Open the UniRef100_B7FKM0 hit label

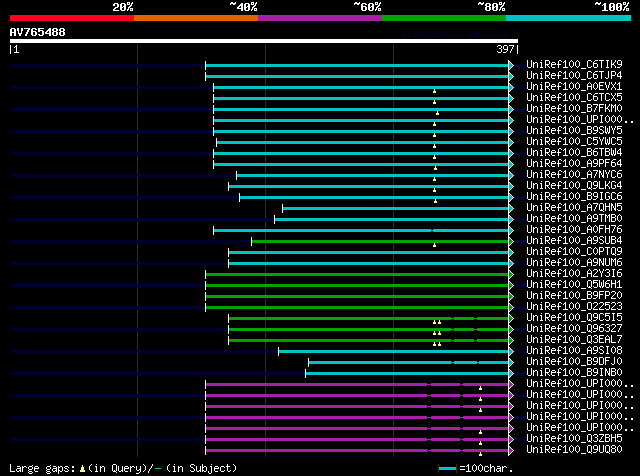pyautogui.click(x=574, y=108)
